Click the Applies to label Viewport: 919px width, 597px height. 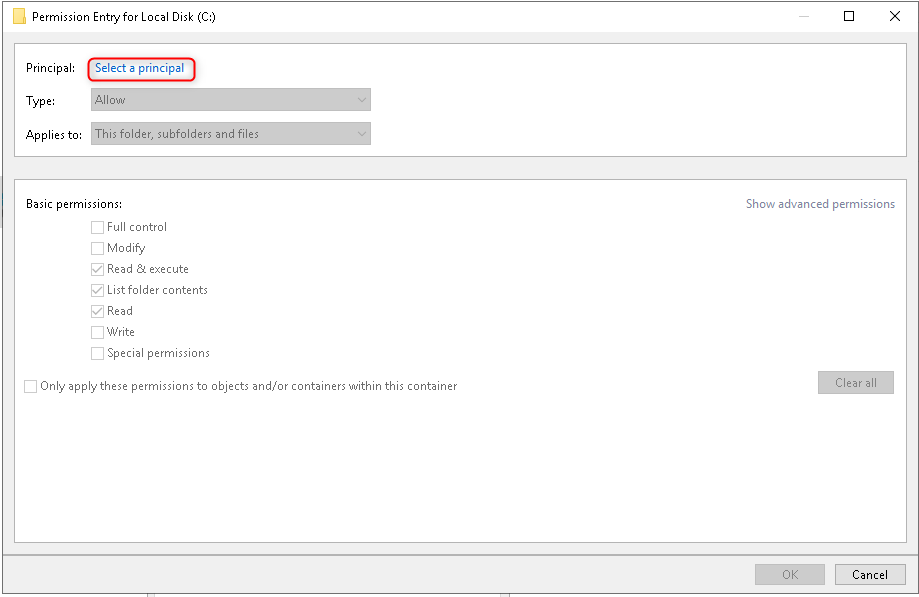54,135
